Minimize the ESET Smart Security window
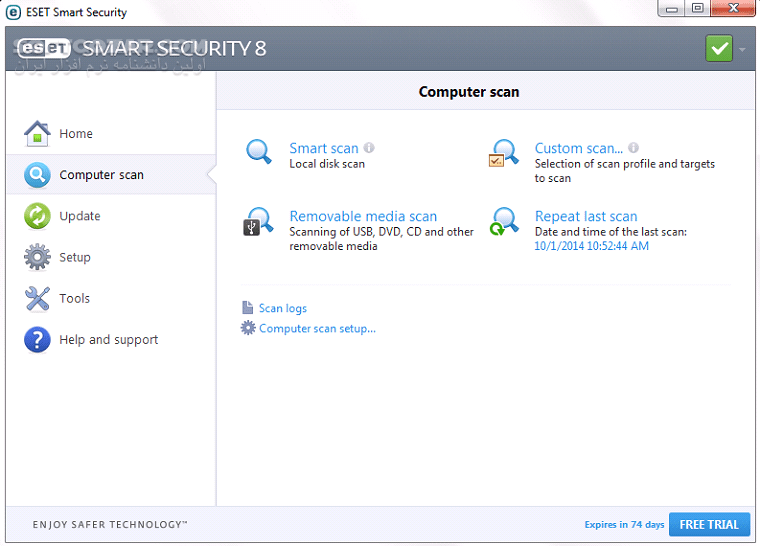 click(671, 8)
